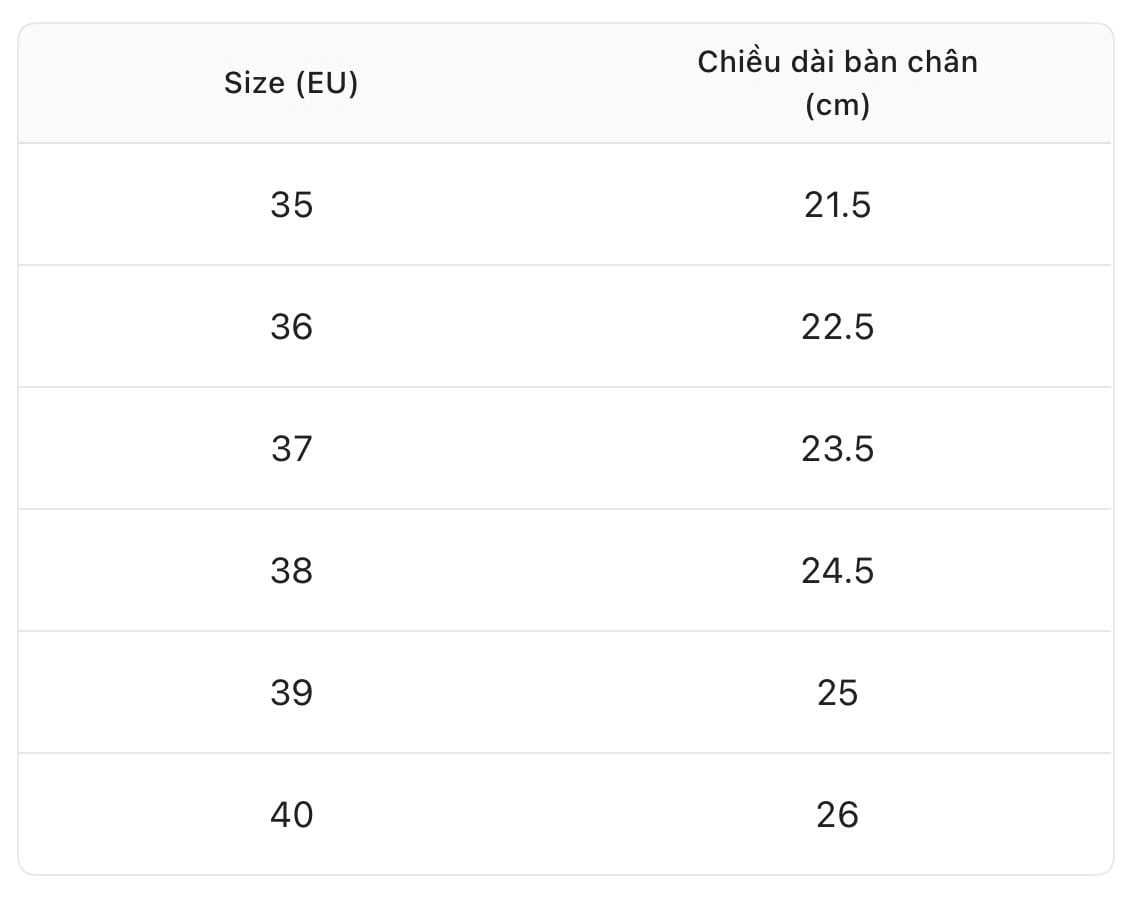Click the Size (EU) column header
The width and height of the screenshot is (1135, 898).
pyautogui.click(x=291, y=84)
